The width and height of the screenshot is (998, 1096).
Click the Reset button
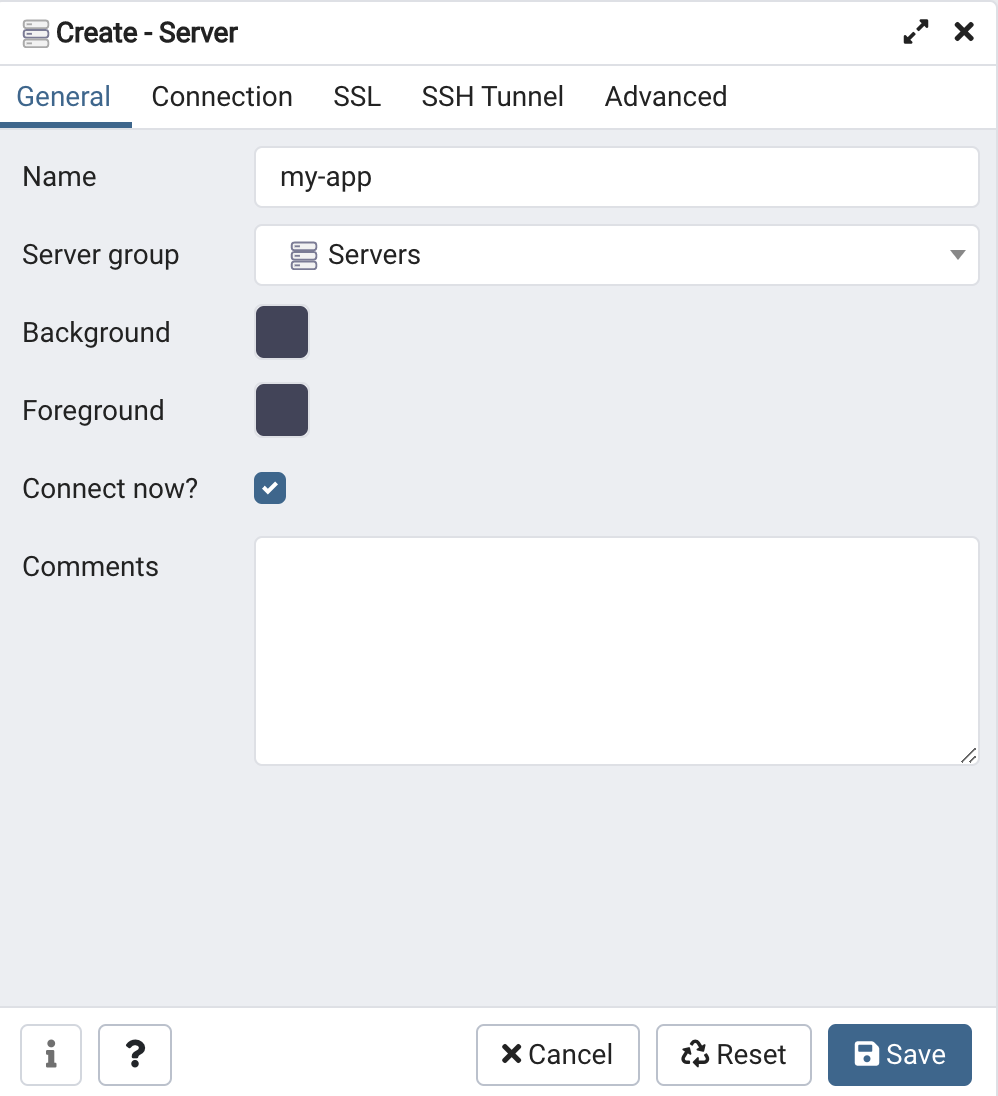click(734, 1054)
